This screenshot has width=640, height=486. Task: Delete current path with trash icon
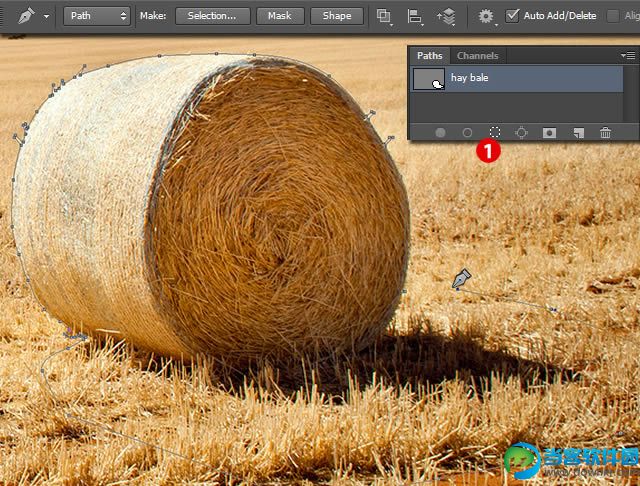[605, 132]
